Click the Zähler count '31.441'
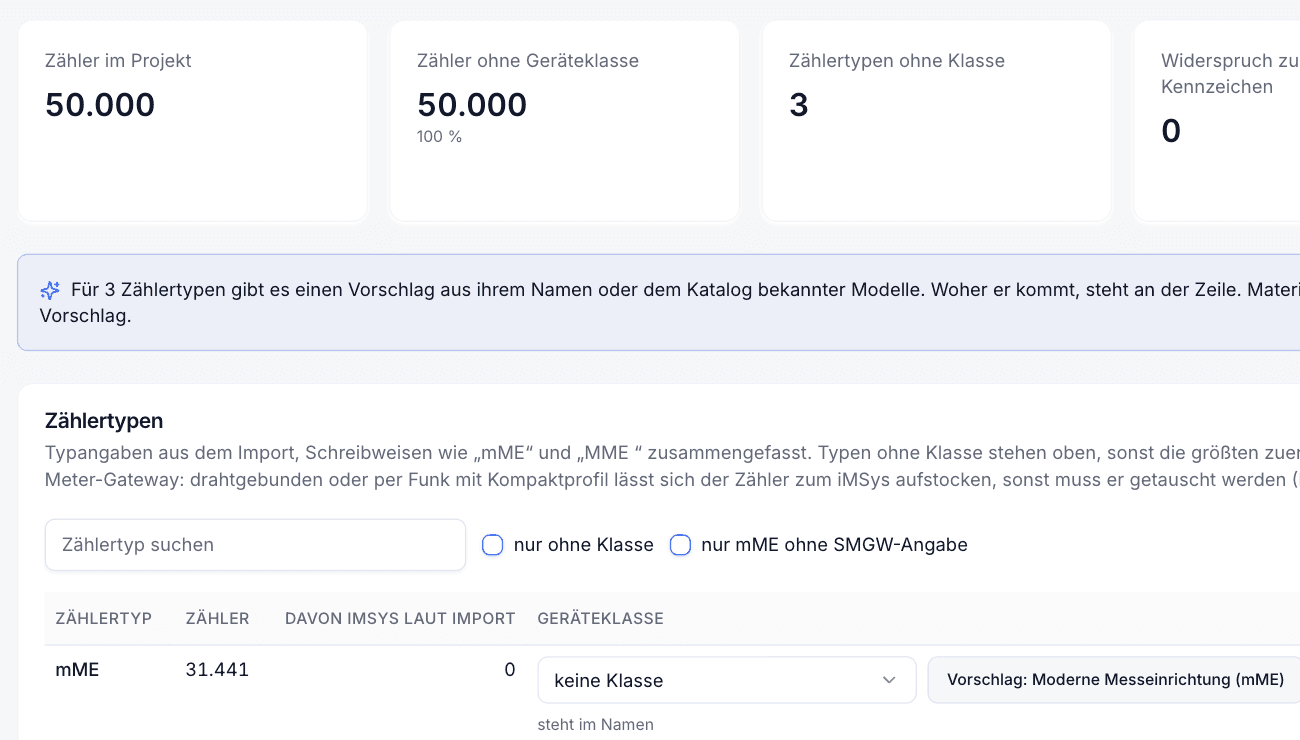This screenshot has width=1300, height=740. [217, 670]
